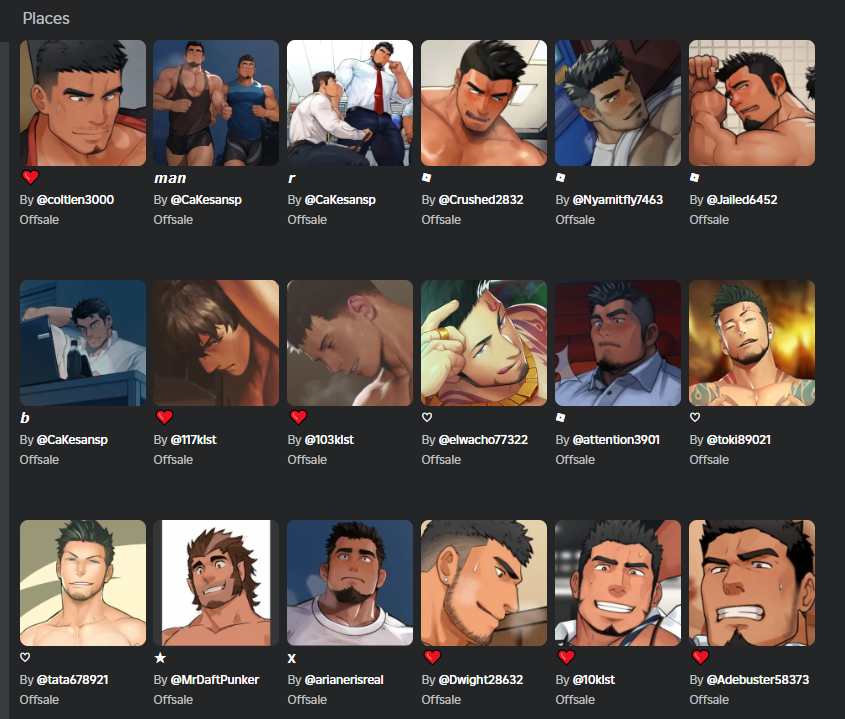Click red heart title above @Dwight28632
Screen dimensions: 845x719
coord(432,656)
